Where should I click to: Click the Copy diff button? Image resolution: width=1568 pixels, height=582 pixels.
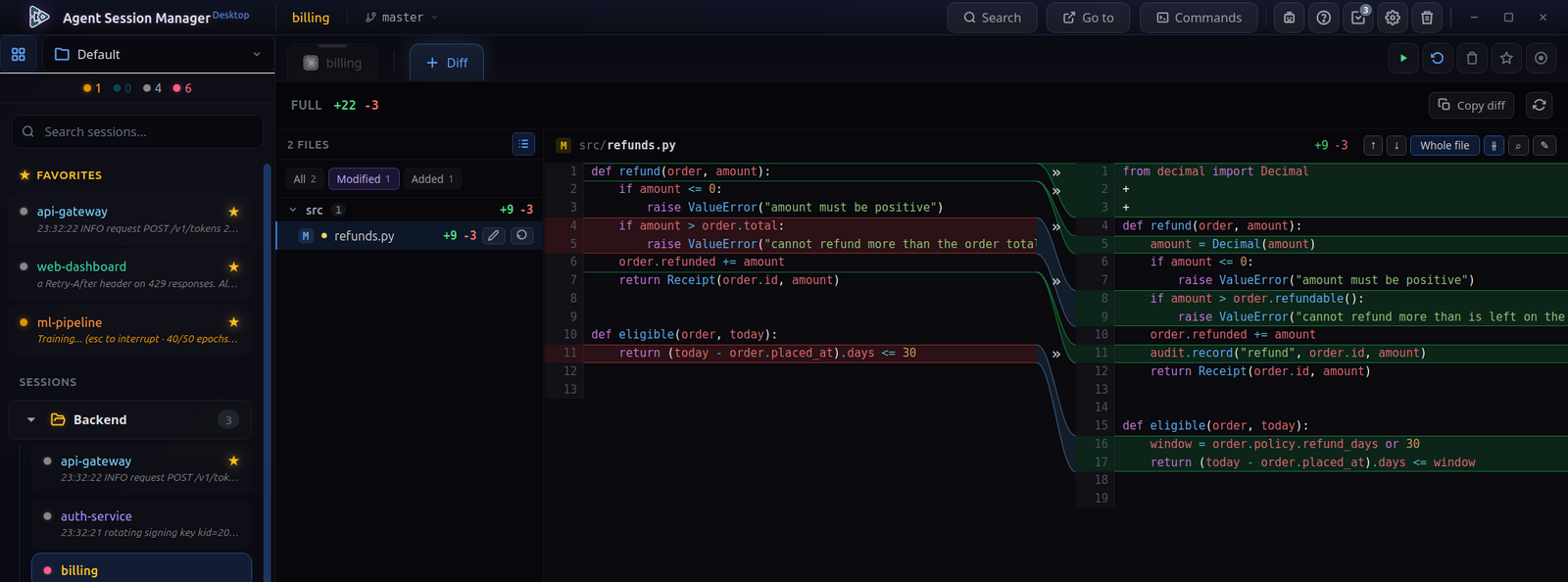point(1471,105)
